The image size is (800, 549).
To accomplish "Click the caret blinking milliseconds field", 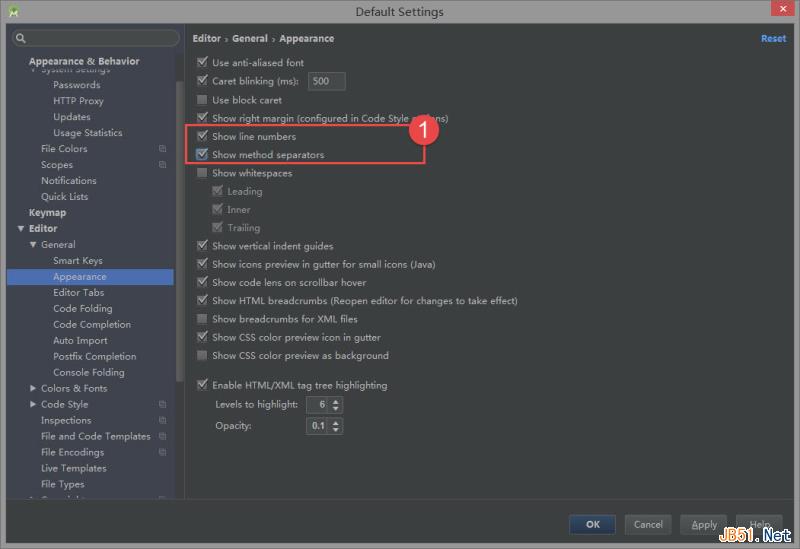I will tap(326, 82).
